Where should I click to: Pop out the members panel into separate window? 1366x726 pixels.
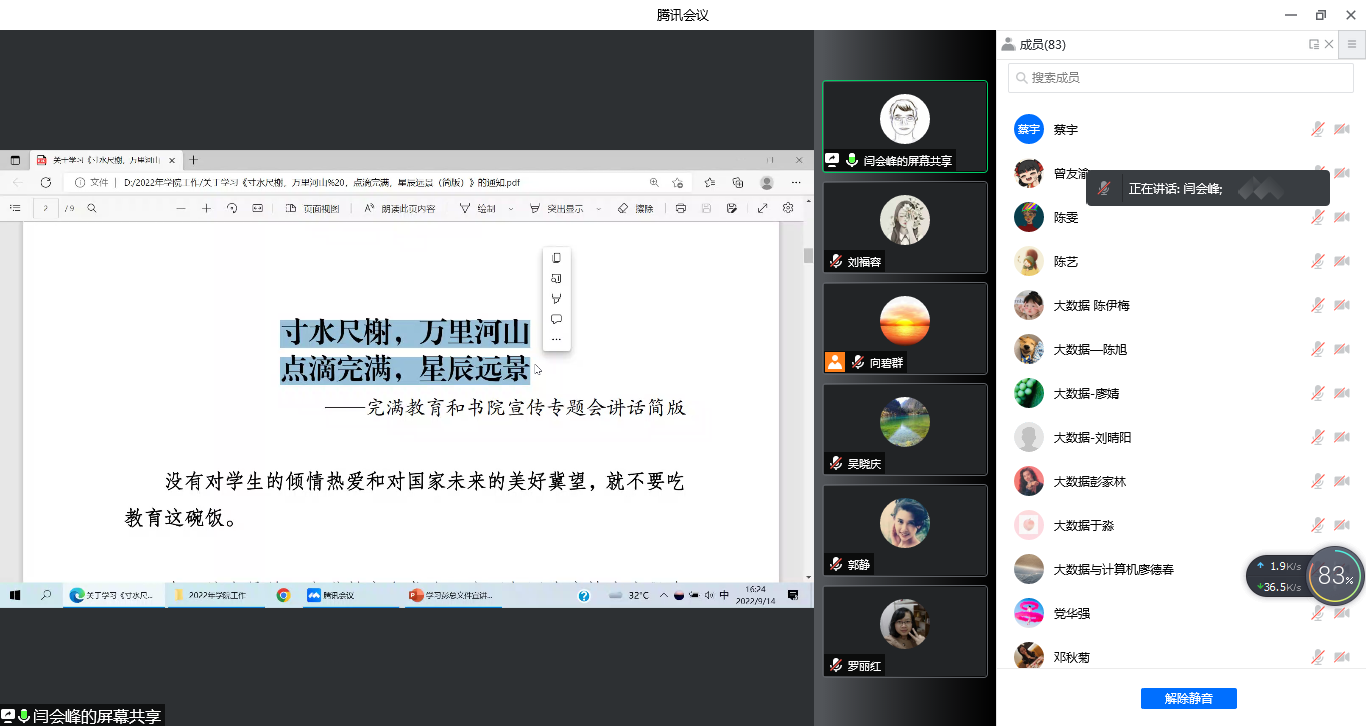tap(1314, 44)
